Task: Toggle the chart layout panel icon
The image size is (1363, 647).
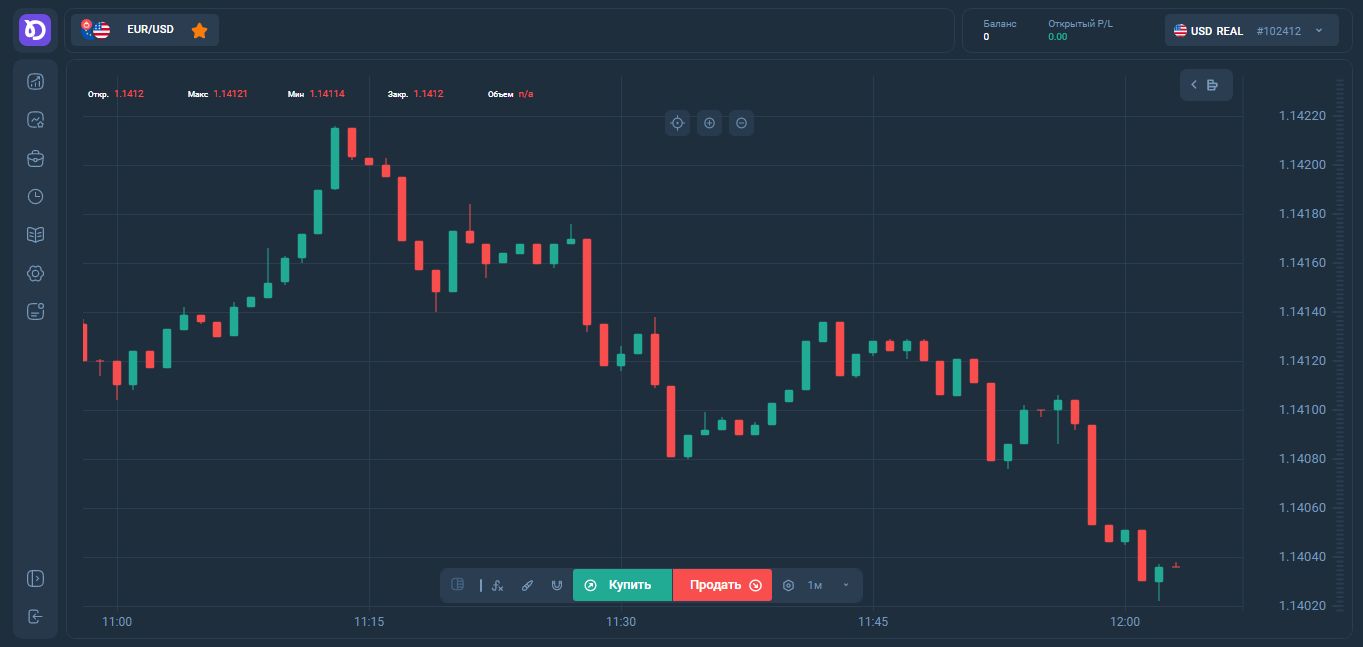Action: coord(457,585)
